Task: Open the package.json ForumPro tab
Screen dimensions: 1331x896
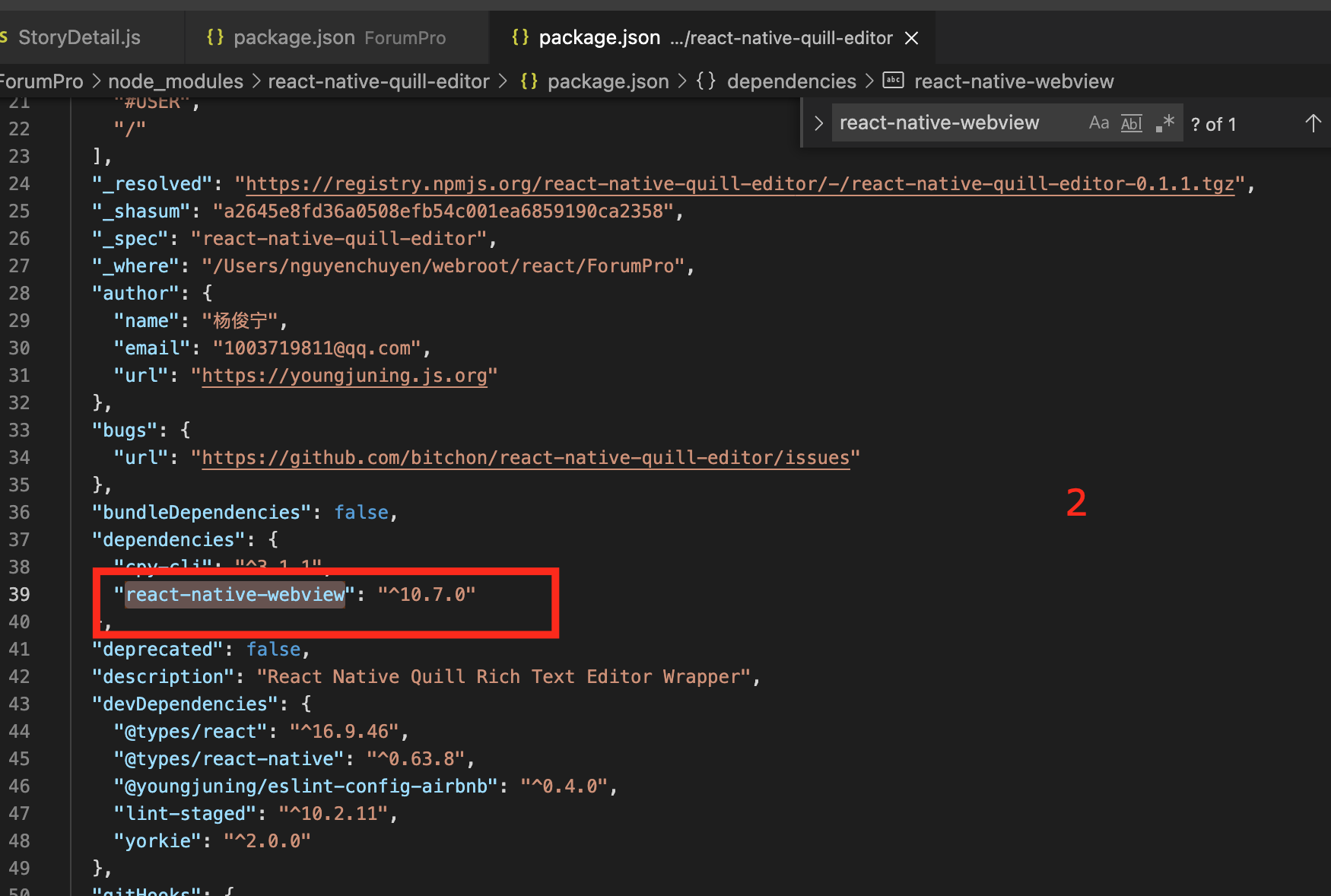Action: 337,37
